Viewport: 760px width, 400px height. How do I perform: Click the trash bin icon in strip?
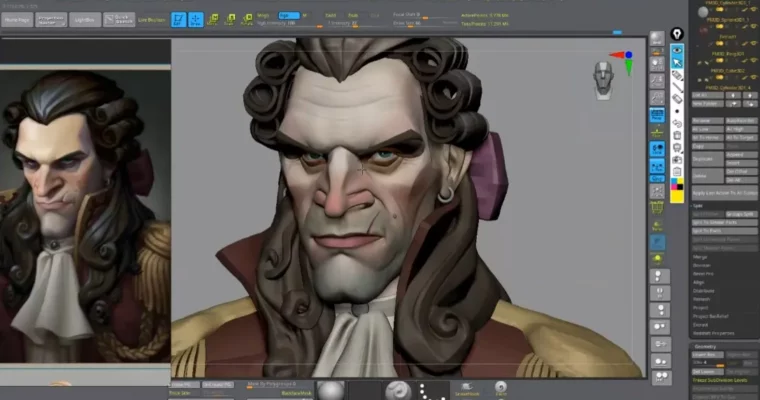677,135
